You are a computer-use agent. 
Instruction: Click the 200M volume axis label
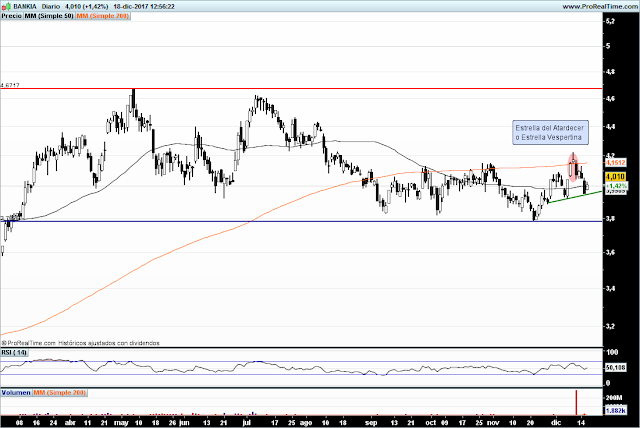(614, 397)
